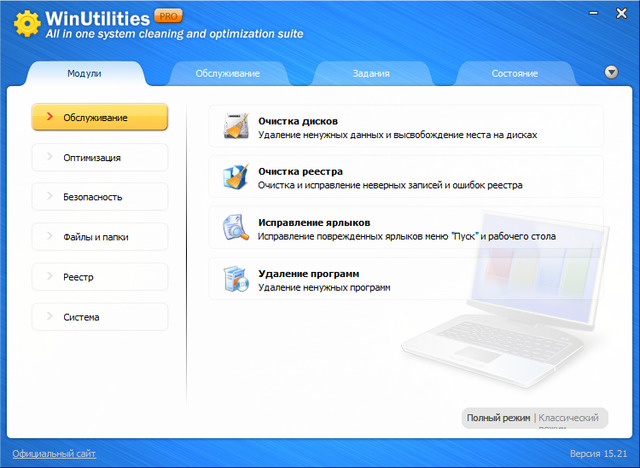This screenshot has height=468, width=640.
Task: Click the Registry Cleaner icon
Action: click(x=236, y=177)
